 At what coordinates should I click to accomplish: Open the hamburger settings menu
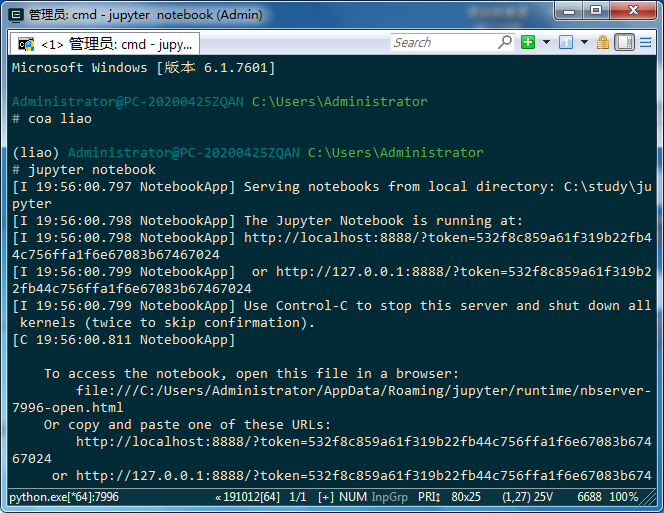tap(645, 42)
